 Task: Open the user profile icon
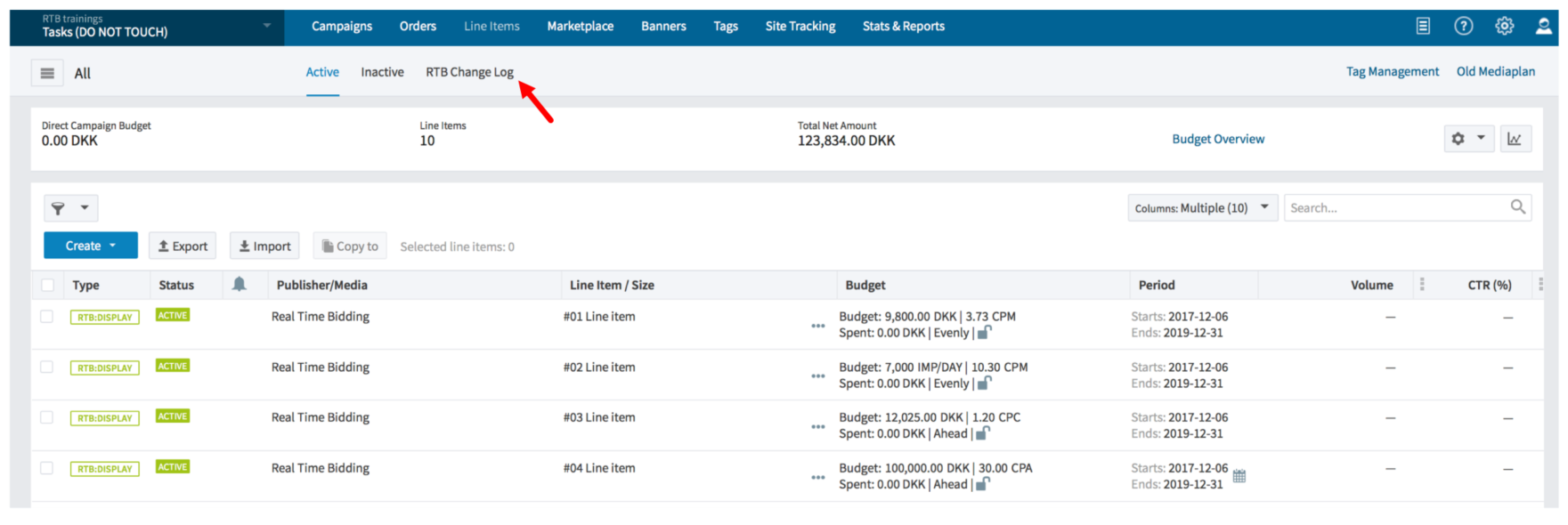click(1543, 26)
